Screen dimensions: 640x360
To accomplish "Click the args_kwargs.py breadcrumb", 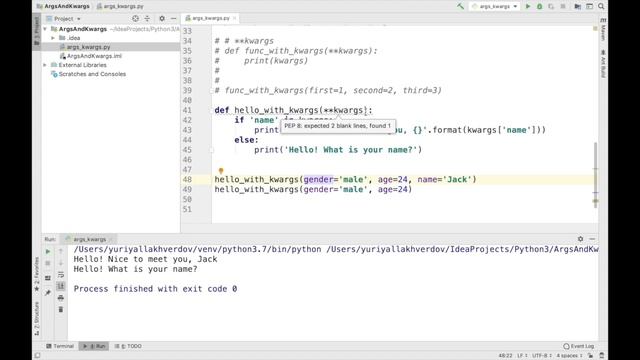I will 120,6.
